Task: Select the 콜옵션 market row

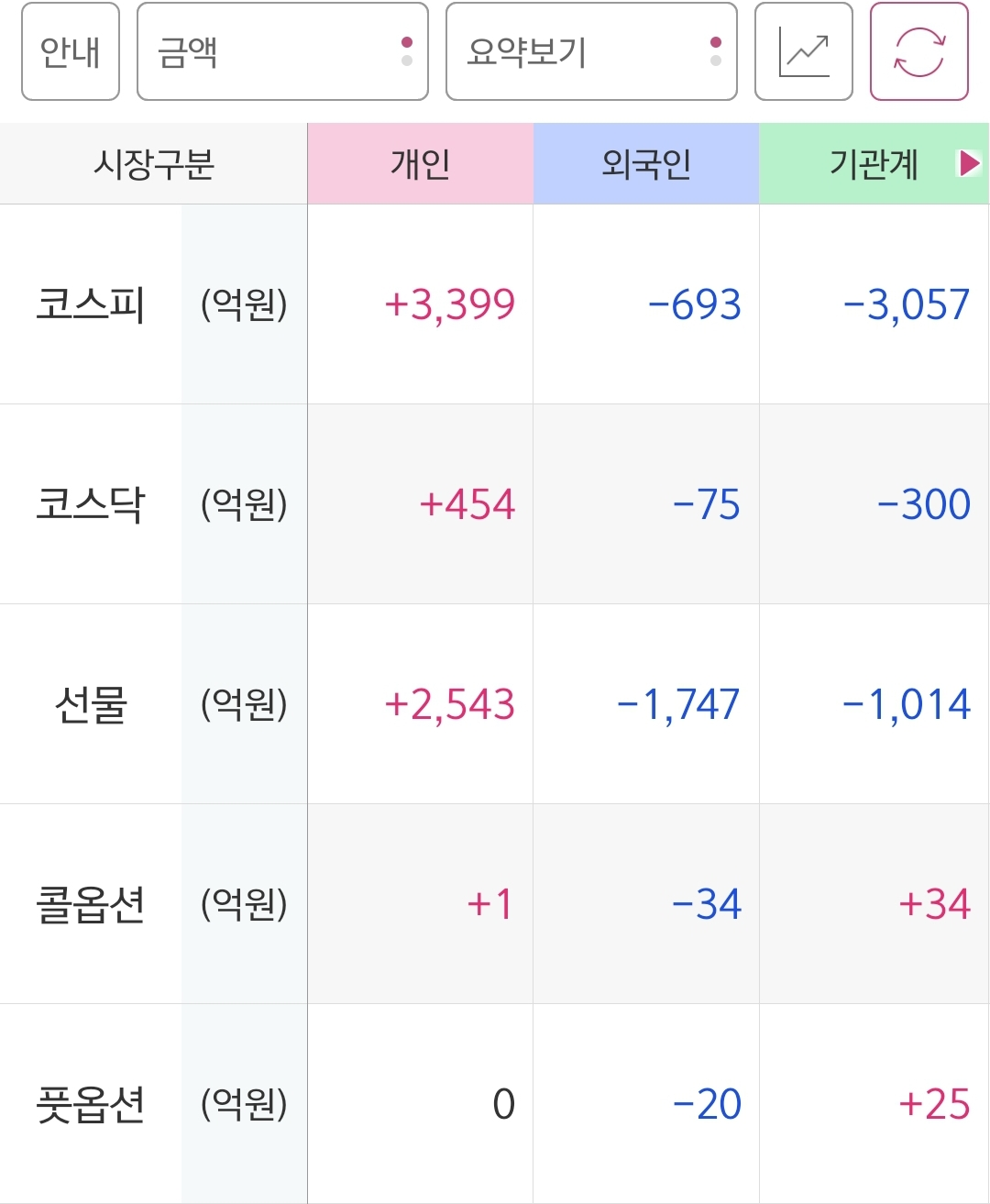Action: click(495, 904)
